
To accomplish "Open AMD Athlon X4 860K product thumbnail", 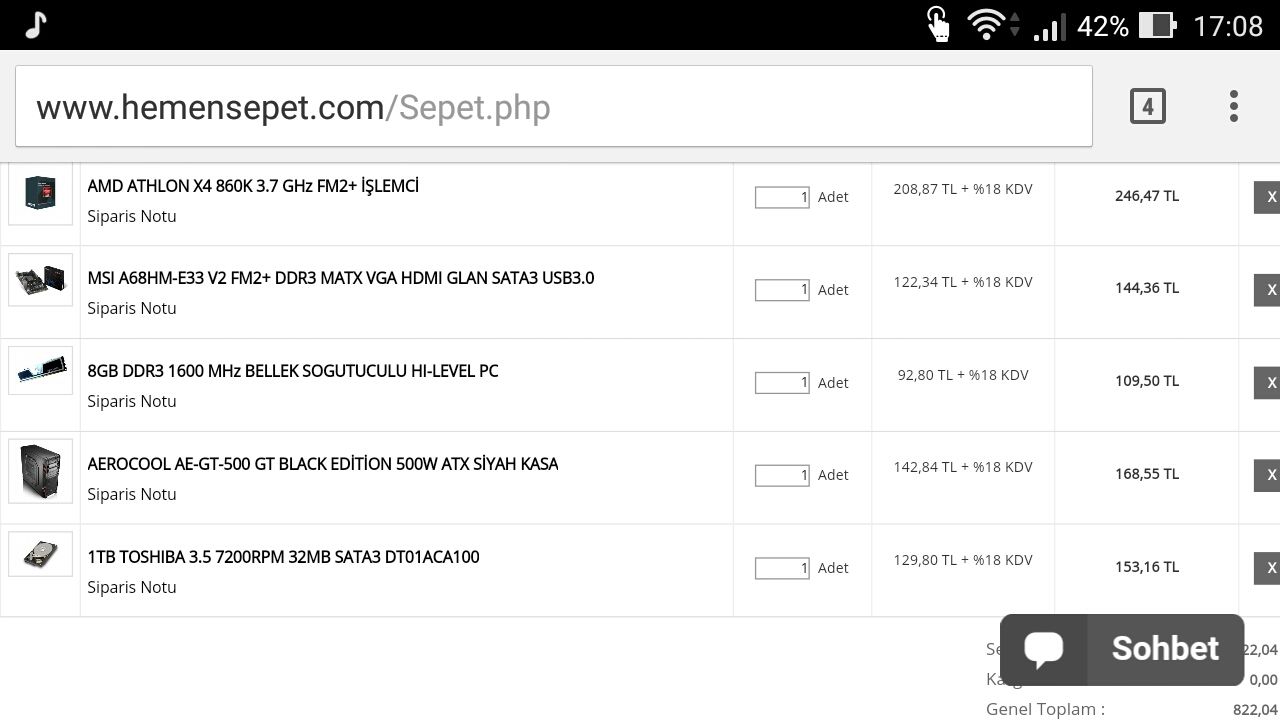I will [40, 193].
